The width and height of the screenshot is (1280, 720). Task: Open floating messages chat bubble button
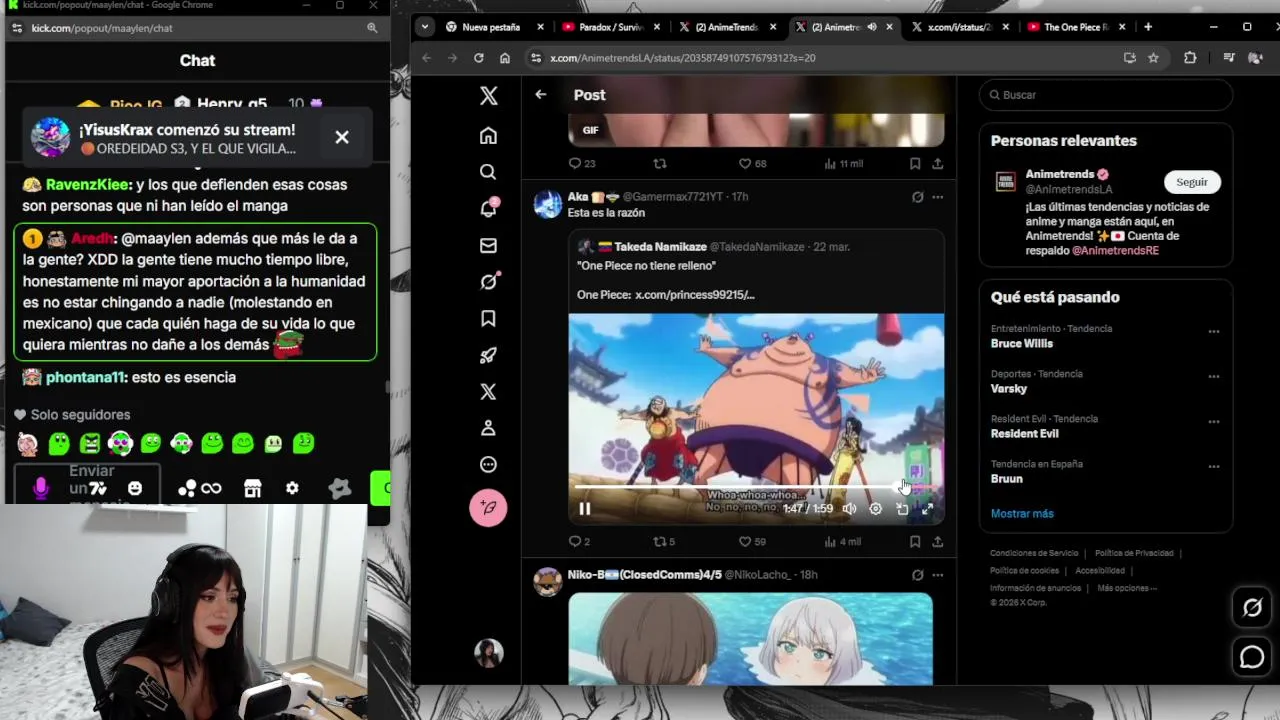point(1252,656)
